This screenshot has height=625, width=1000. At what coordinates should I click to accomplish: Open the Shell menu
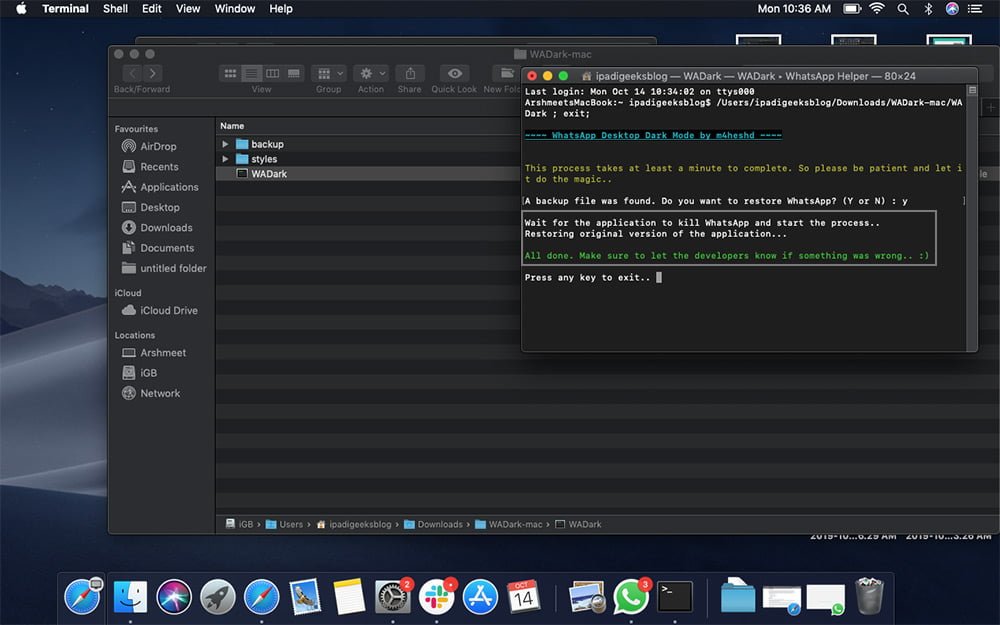tap(115, 9)
